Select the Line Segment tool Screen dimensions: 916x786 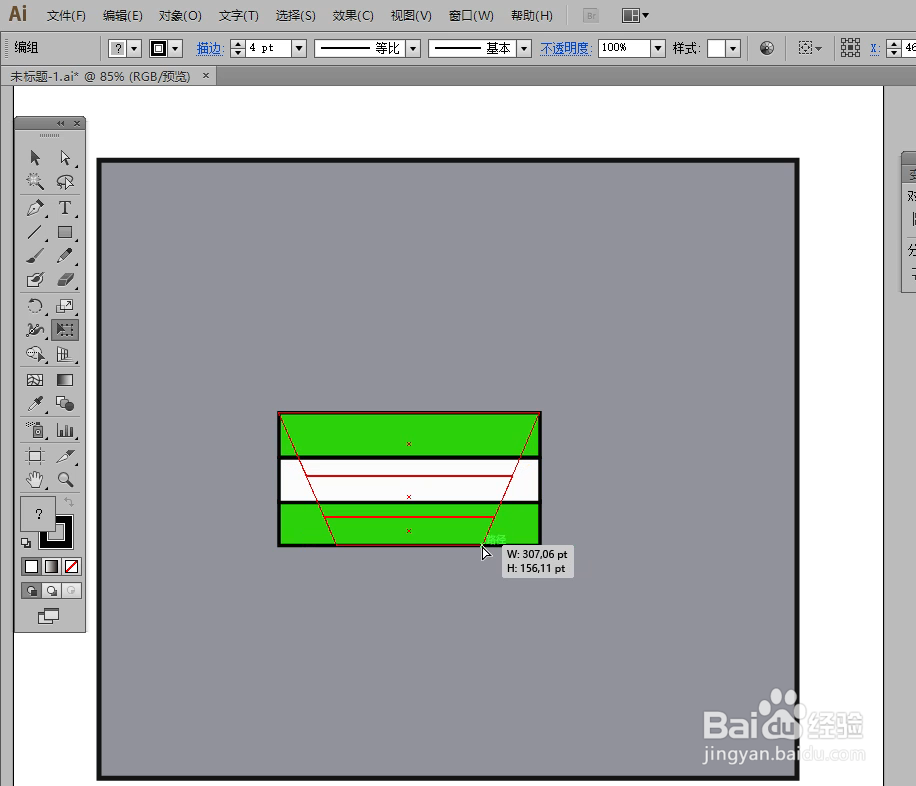point(35,232)
